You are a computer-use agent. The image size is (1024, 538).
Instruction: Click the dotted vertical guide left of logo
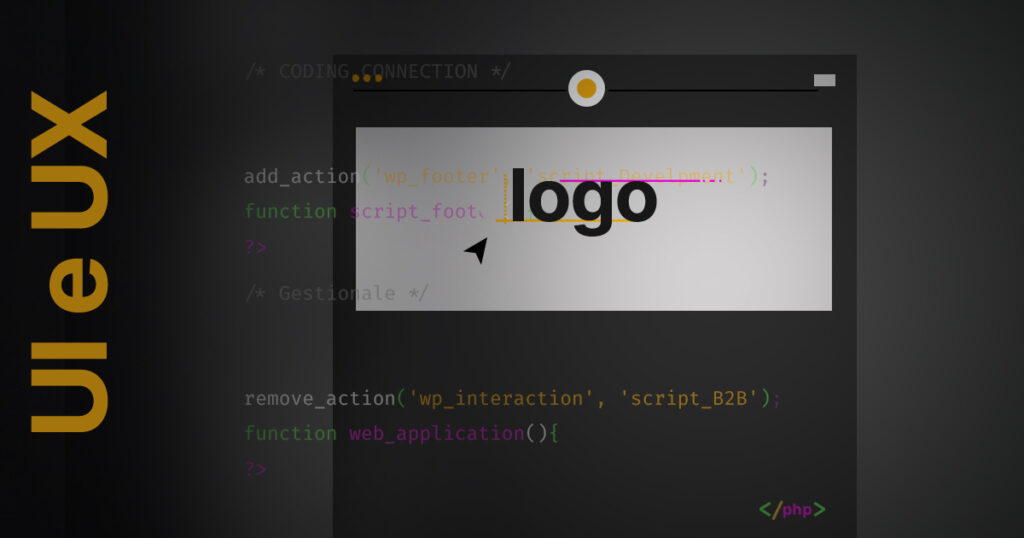[507, 196]
